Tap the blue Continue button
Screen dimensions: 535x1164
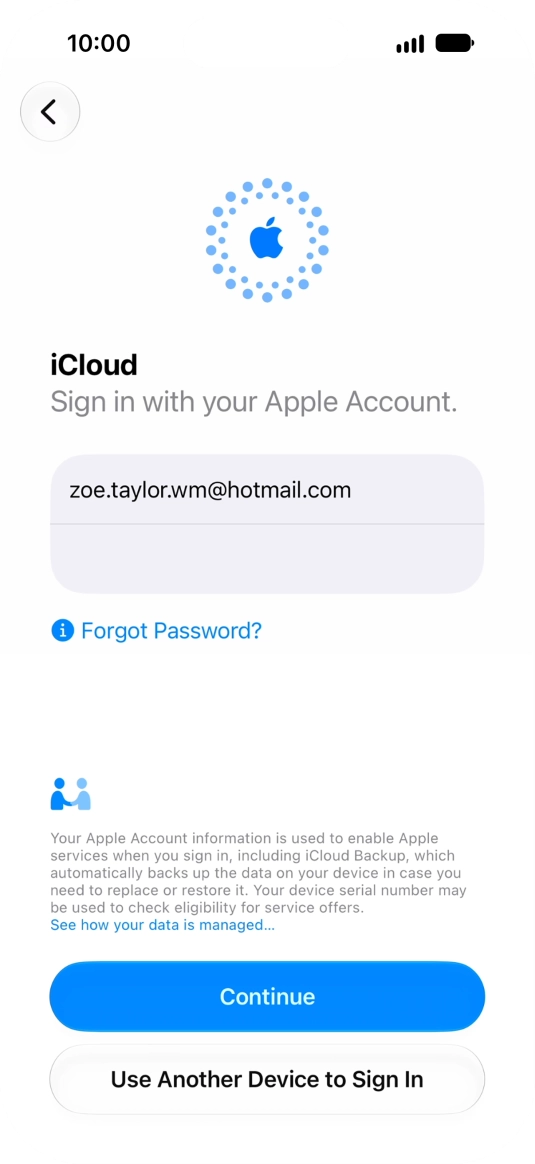tap(267, 996)
